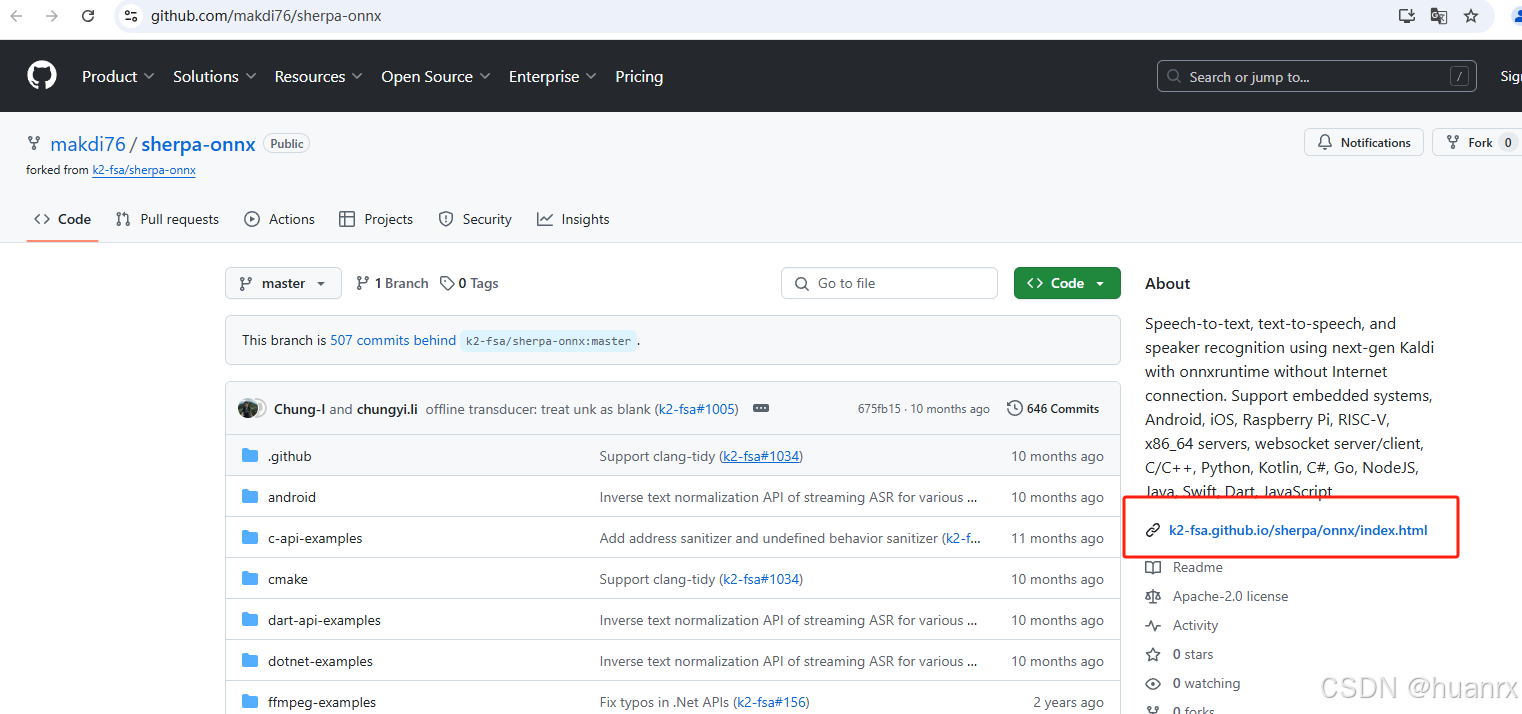Open the 507 commits behind link

tap(393, 340)
